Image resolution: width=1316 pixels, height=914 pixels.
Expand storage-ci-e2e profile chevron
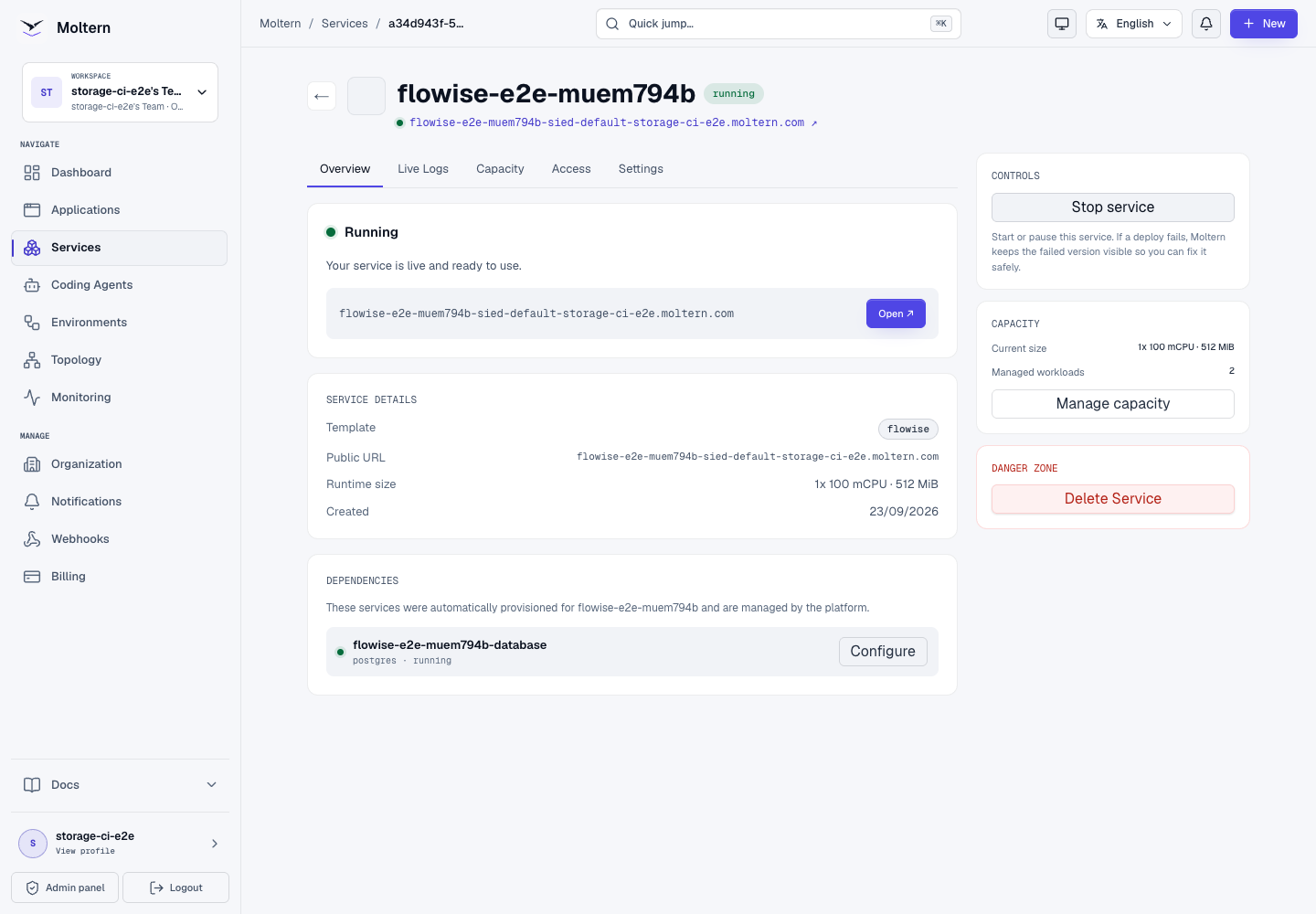pyautogui.click(x=215, y=844)
